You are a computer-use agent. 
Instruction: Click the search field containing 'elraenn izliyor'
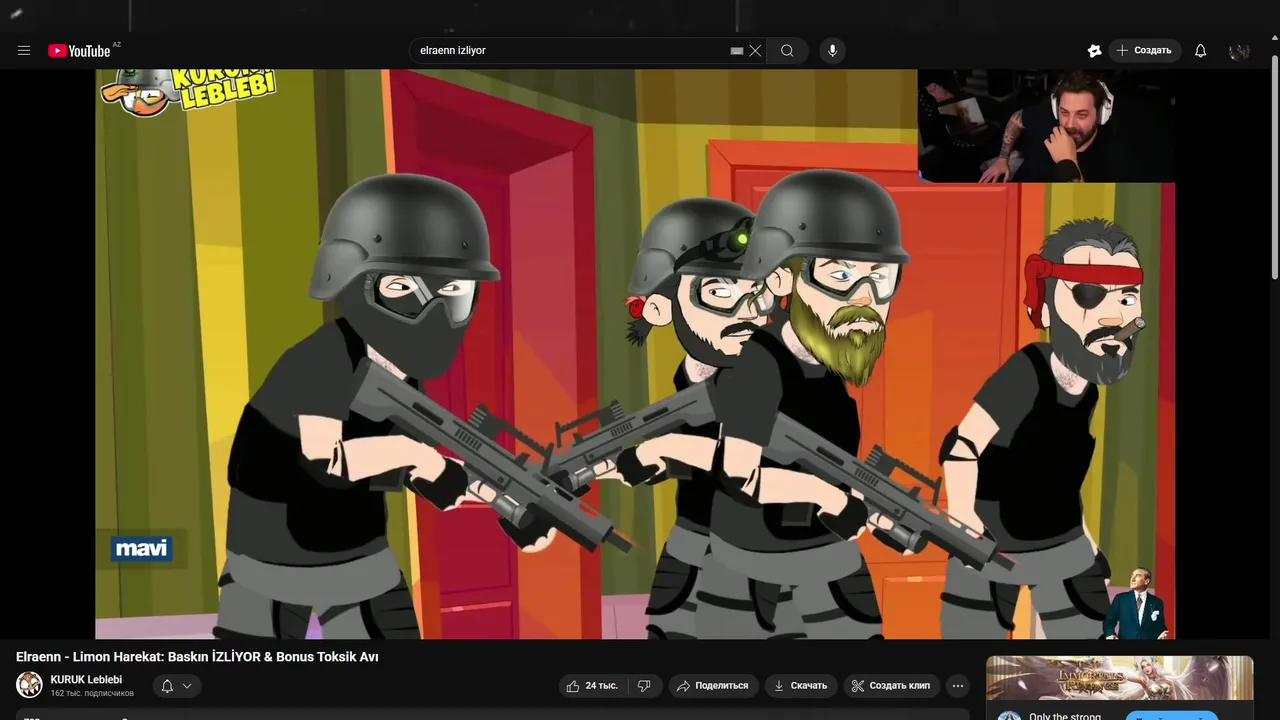[587, 51]
